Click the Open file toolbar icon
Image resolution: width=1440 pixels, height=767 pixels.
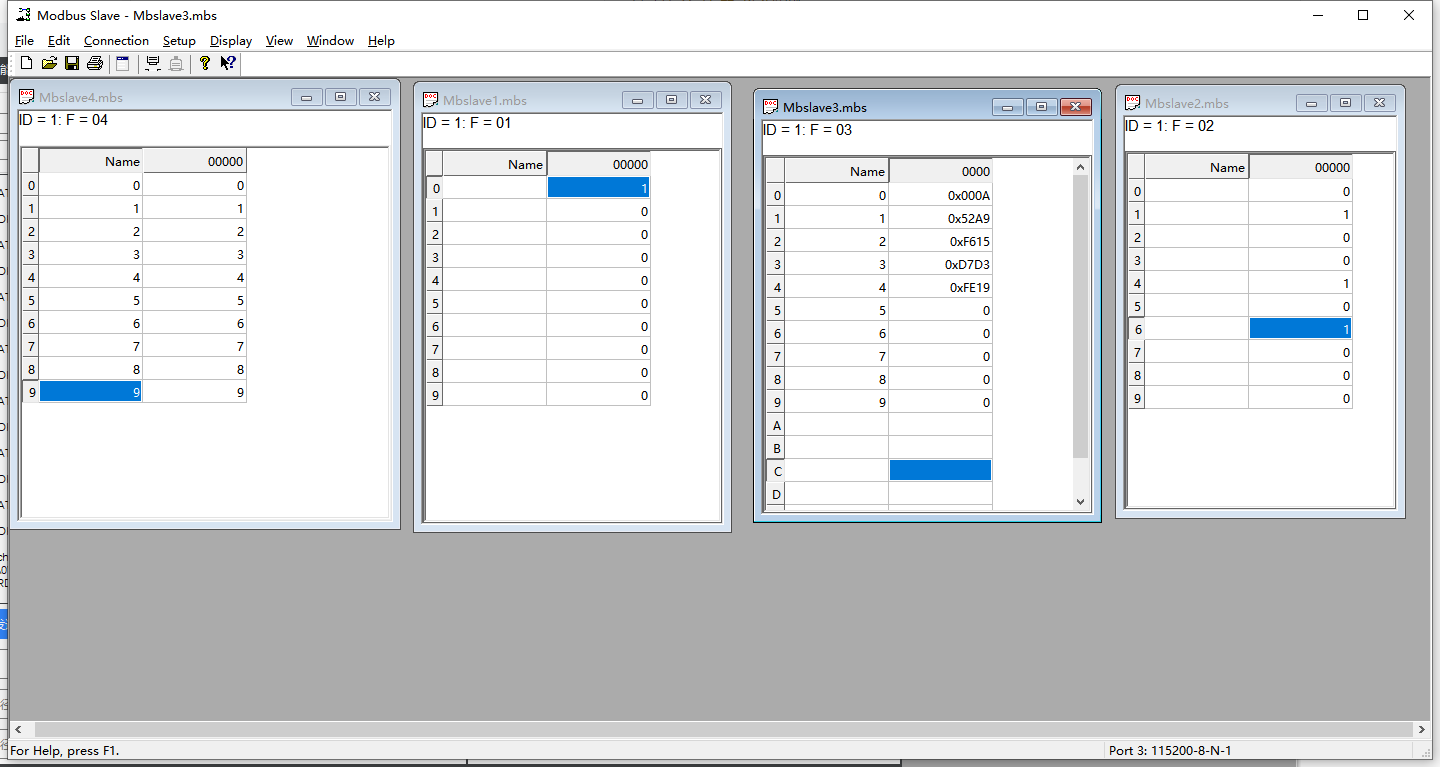49,63
